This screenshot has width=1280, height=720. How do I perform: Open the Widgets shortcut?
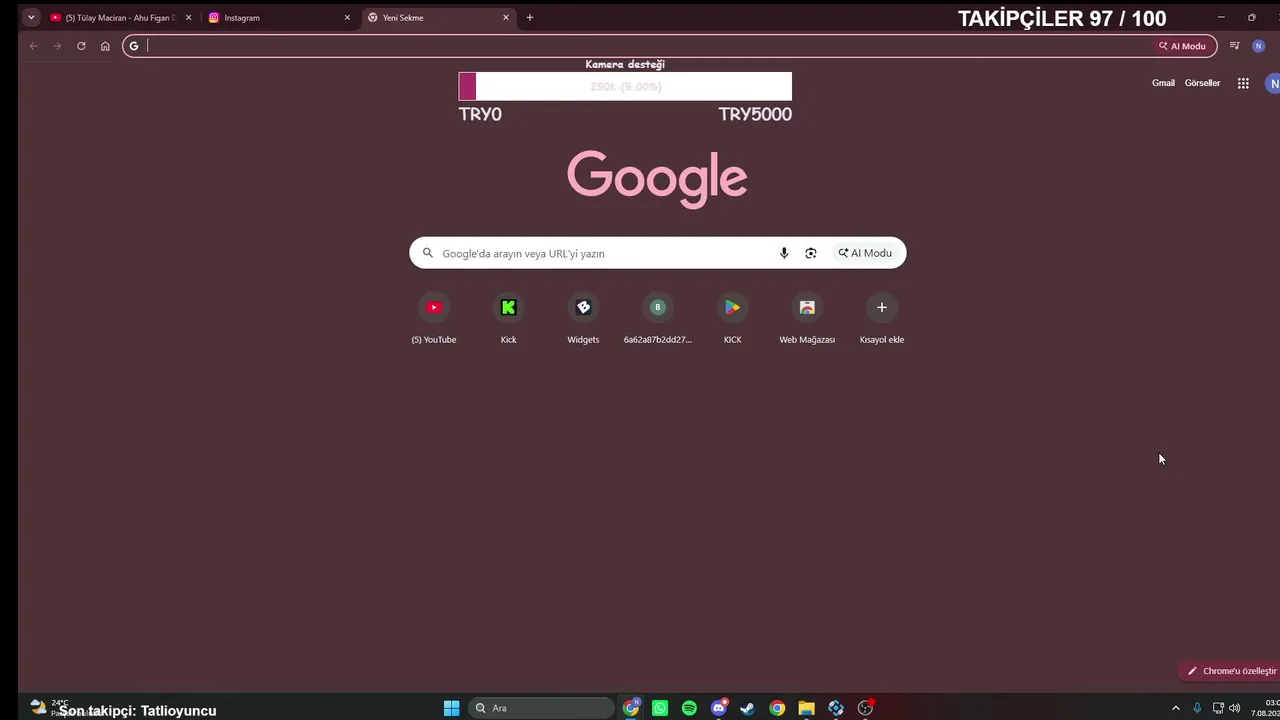583,319
